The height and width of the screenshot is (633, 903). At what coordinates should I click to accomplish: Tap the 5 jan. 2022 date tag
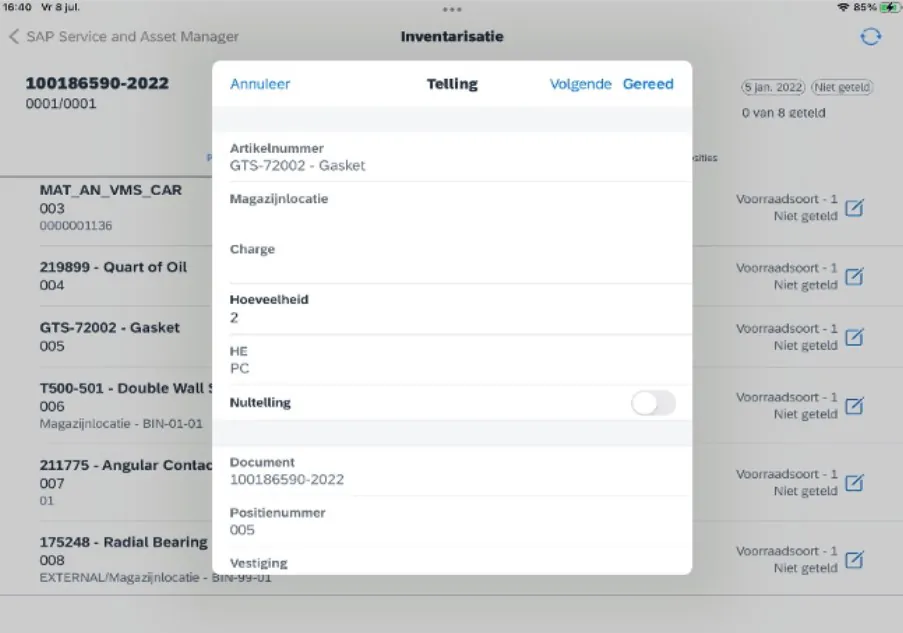click(x=773, y=88)
